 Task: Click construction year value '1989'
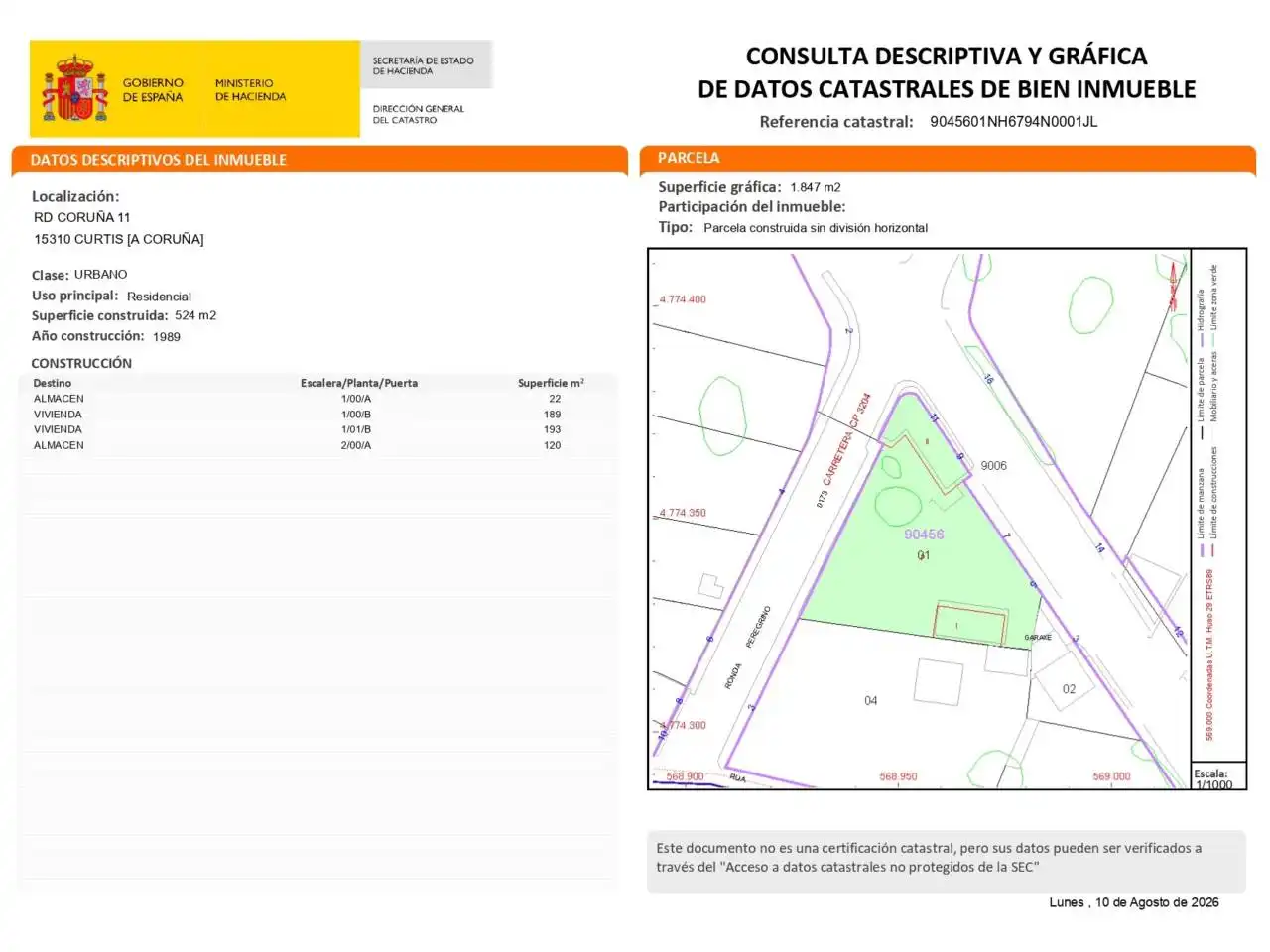tap(167, 337)
